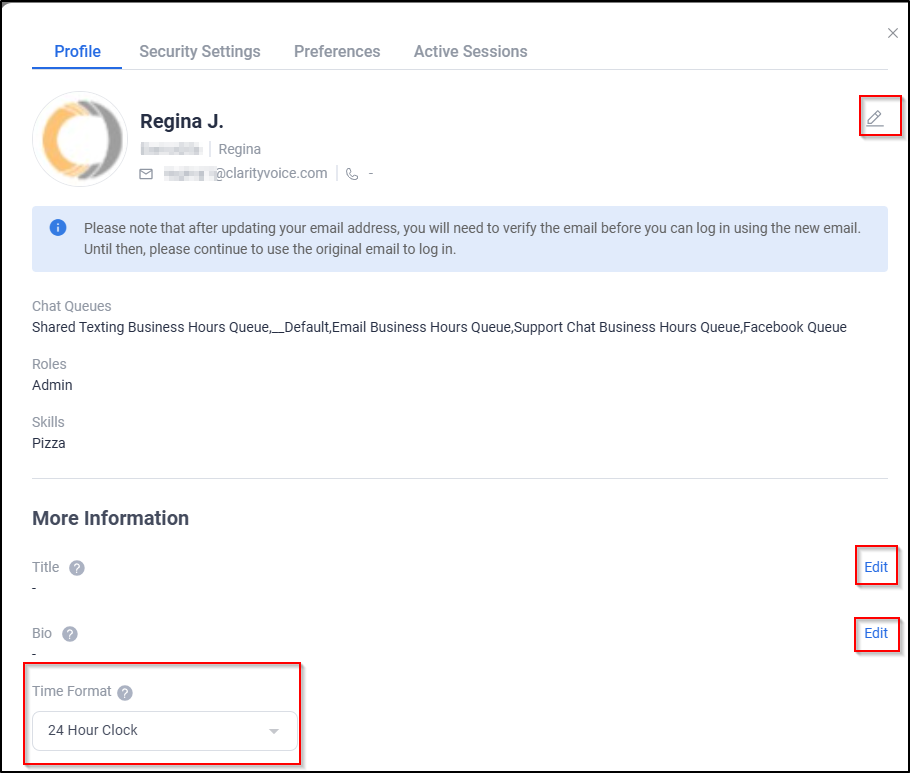Viewport: 910px width, 773px height.
Task: Click the Regina J. name heading
Action: [x=182, y=122]
